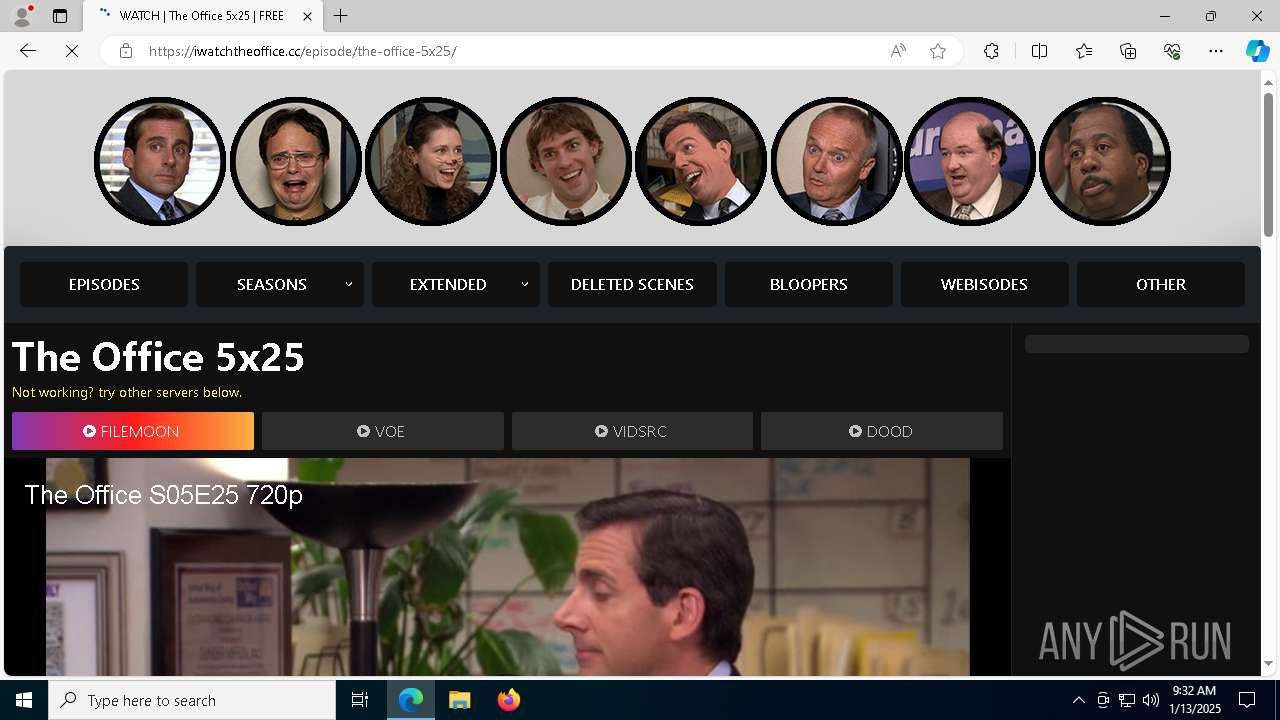1280x720 pixels.
Task: Expand the EXTENDED dropdown arrow
Action: coord(525,284)
